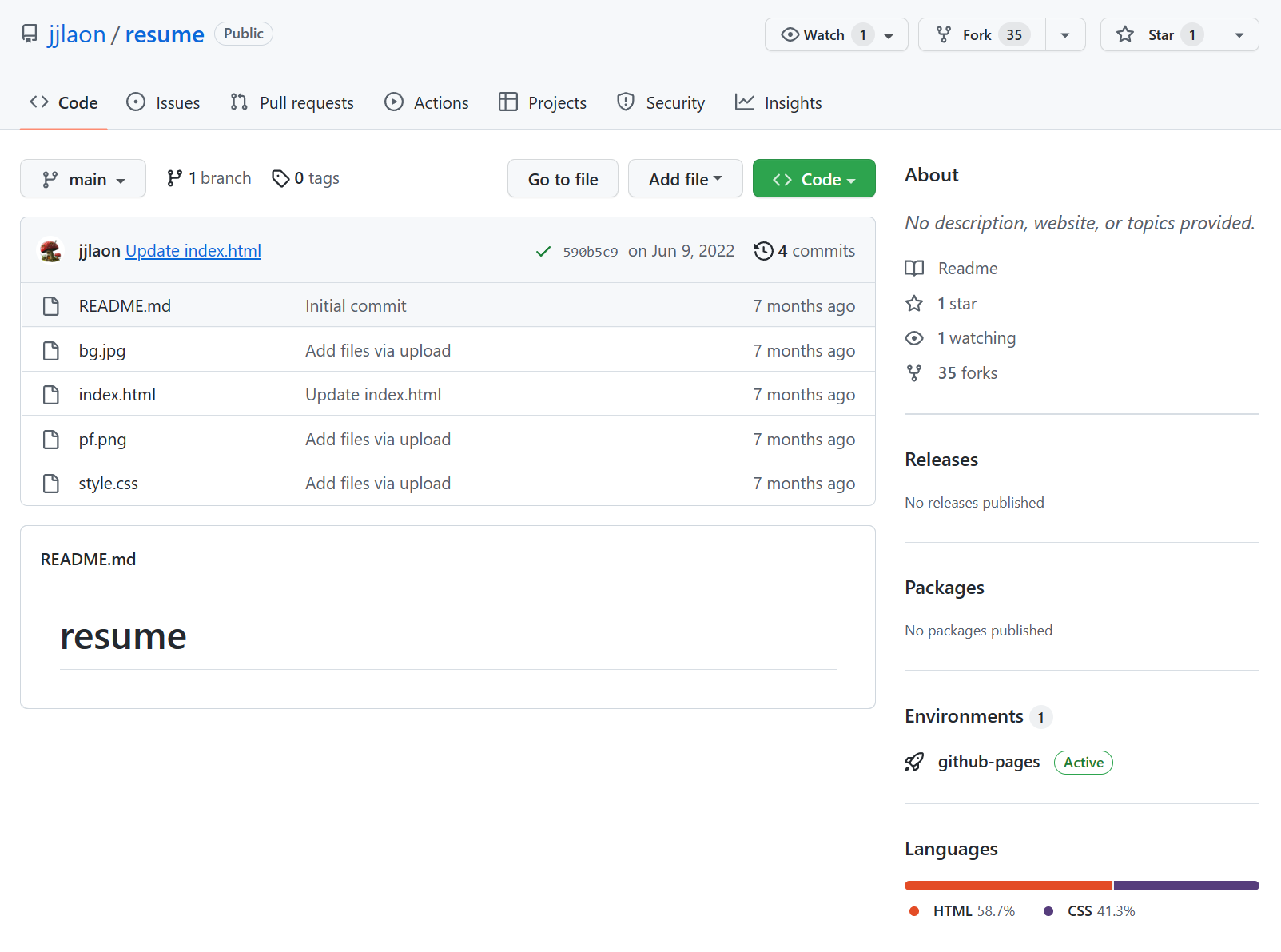Click the star icon beside 1 star
Viewport: 1281px width, 952px height.
point(914,304)
